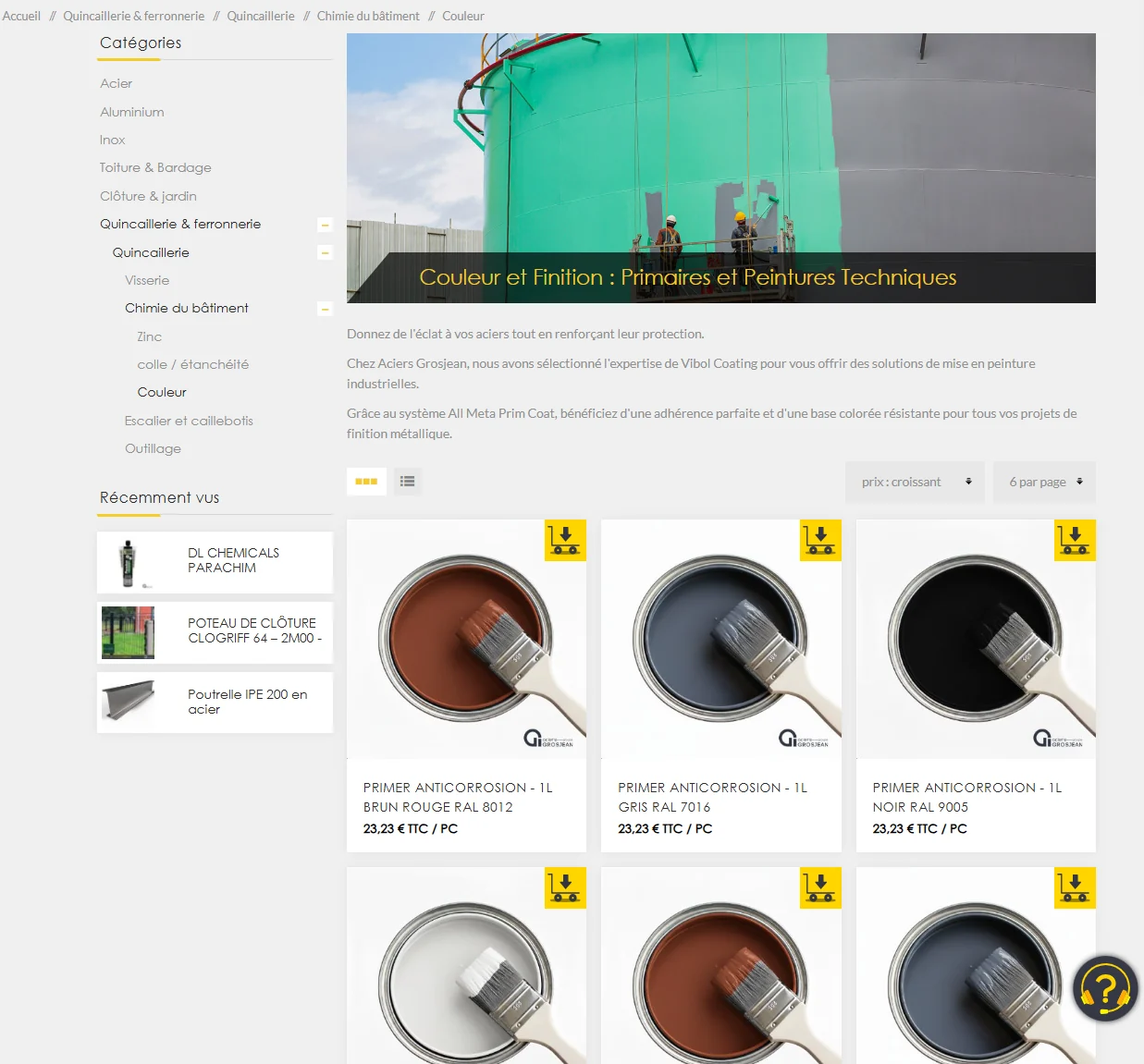Open Outillage subcategory
This screenshot has width=1144, height=1064.
click(x=154, y=448)
